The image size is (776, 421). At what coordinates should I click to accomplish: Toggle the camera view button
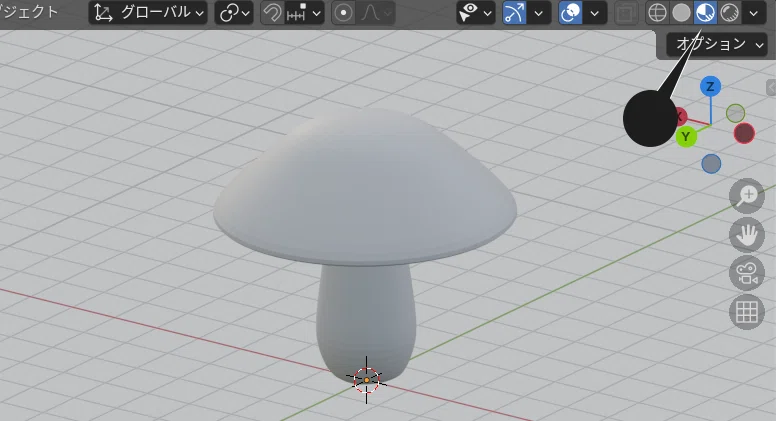[x=747, y=273]
